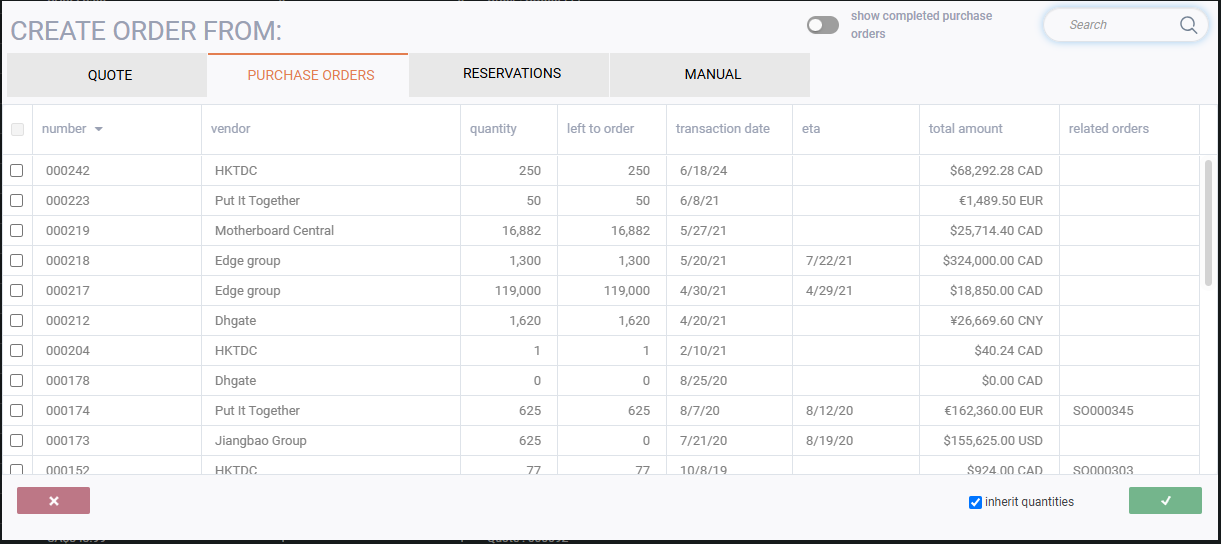Click the search magnifier icon
The width and height of the screenshot is (1221, 544).
1188,25
